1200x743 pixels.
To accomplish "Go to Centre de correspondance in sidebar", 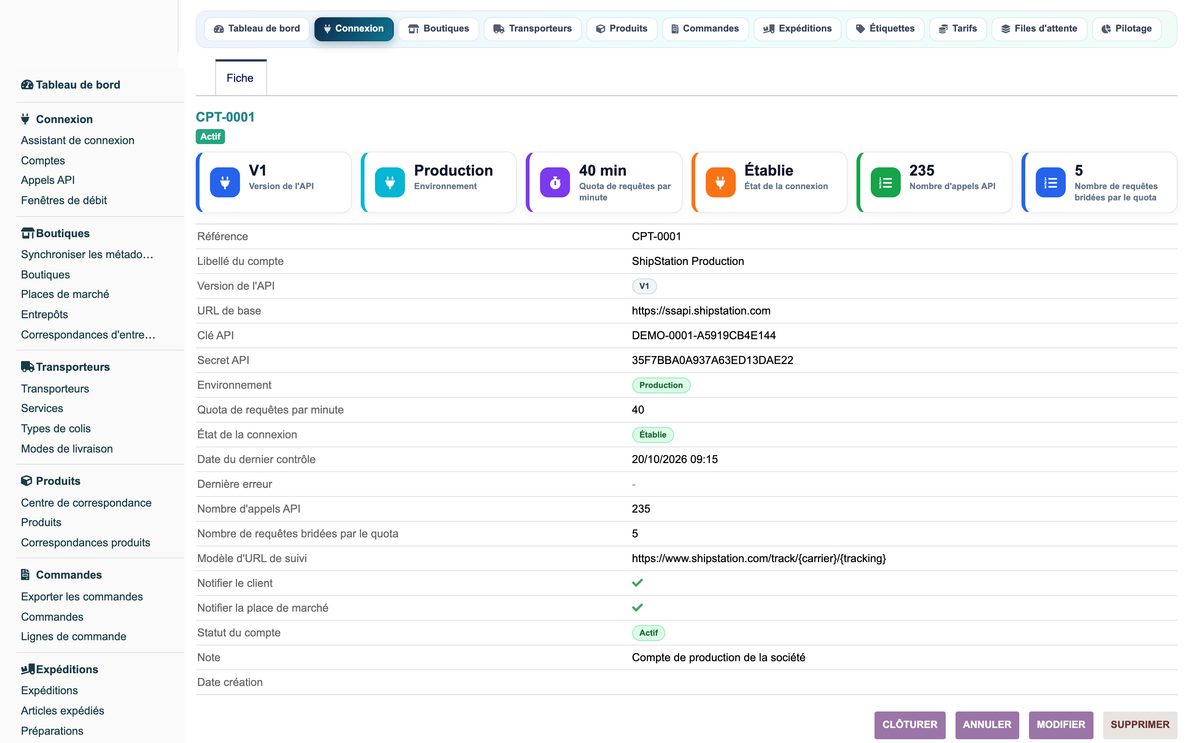I will (86, 503).
